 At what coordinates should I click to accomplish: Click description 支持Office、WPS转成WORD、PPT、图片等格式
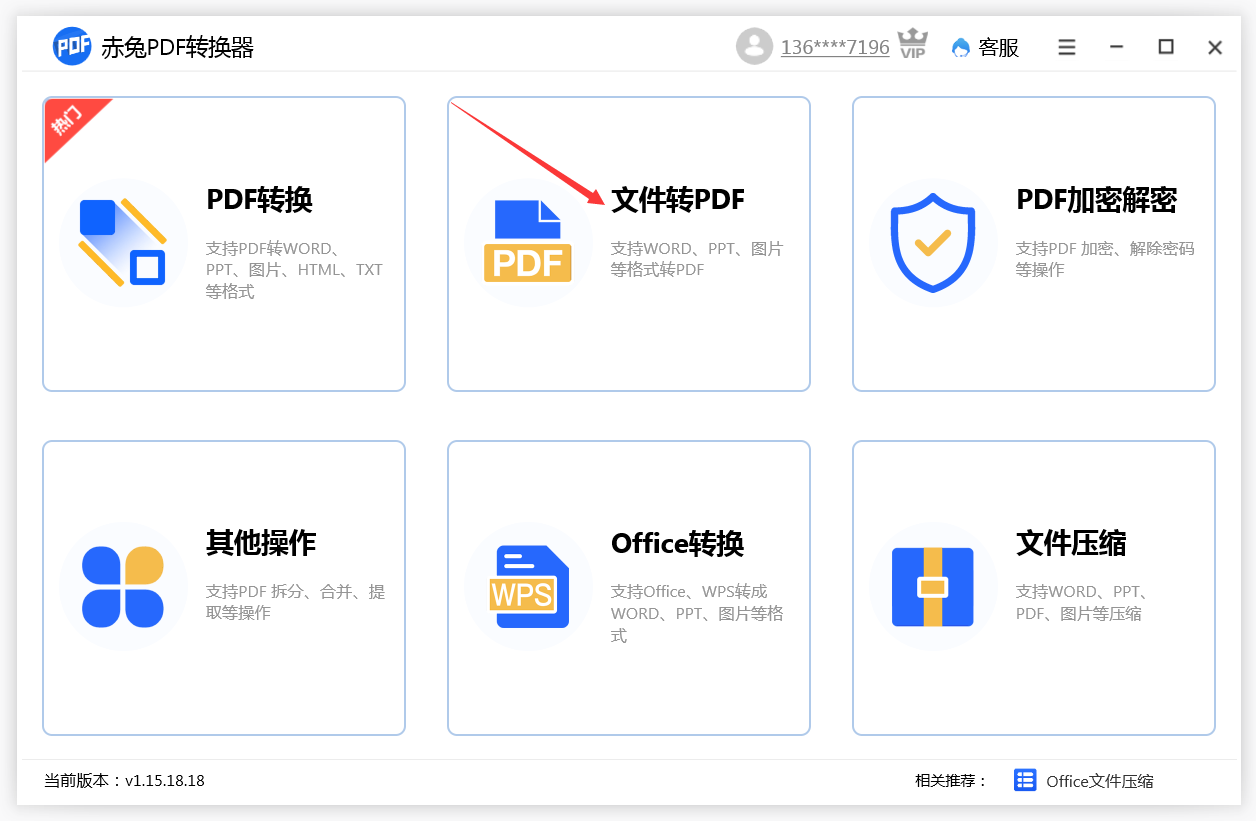click(697, 613)
